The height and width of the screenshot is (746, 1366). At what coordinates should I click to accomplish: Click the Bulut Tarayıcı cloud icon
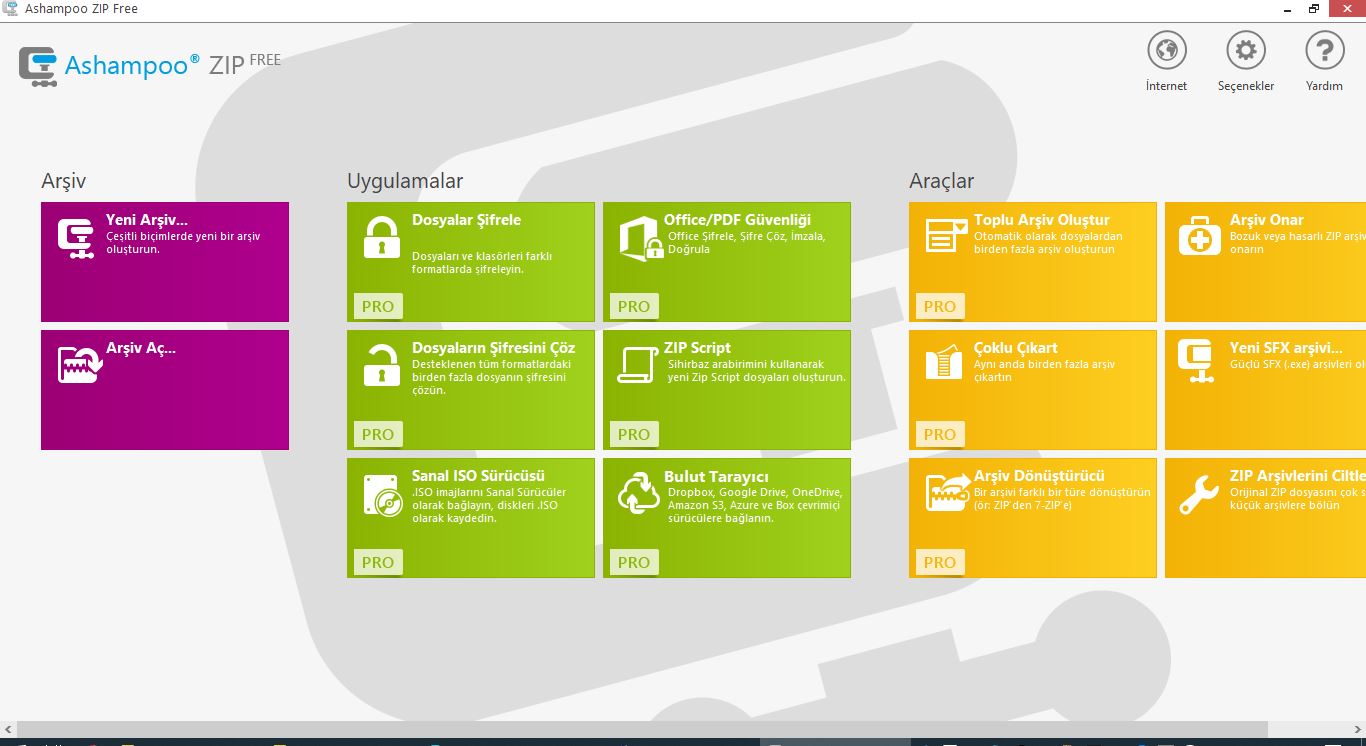coord(638,494)
